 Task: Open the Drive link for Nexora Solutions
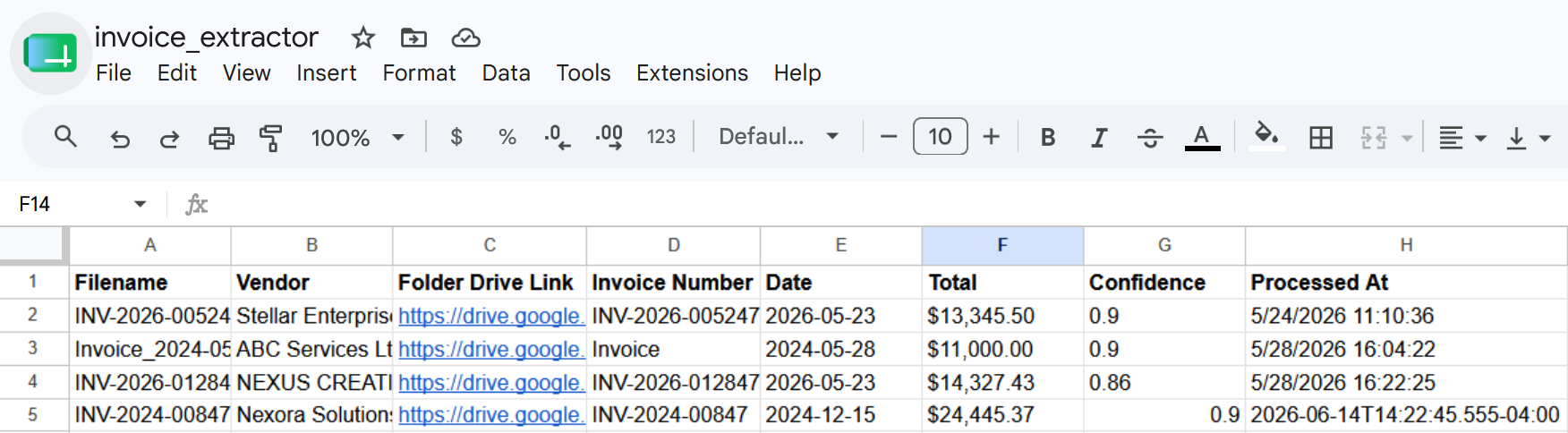(x=490, y=415)
